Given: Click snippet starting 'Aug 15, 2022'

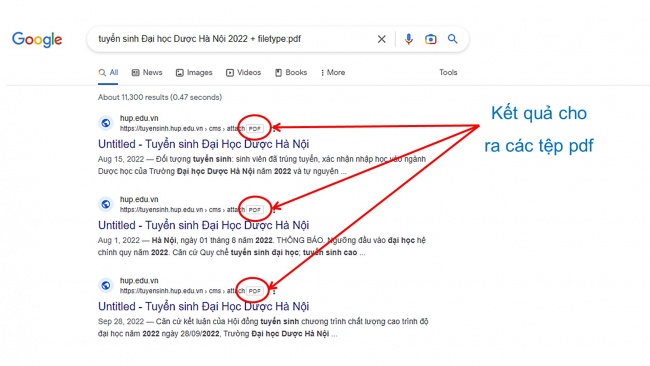Looking at the screenshot, I should tap(262, 165).
